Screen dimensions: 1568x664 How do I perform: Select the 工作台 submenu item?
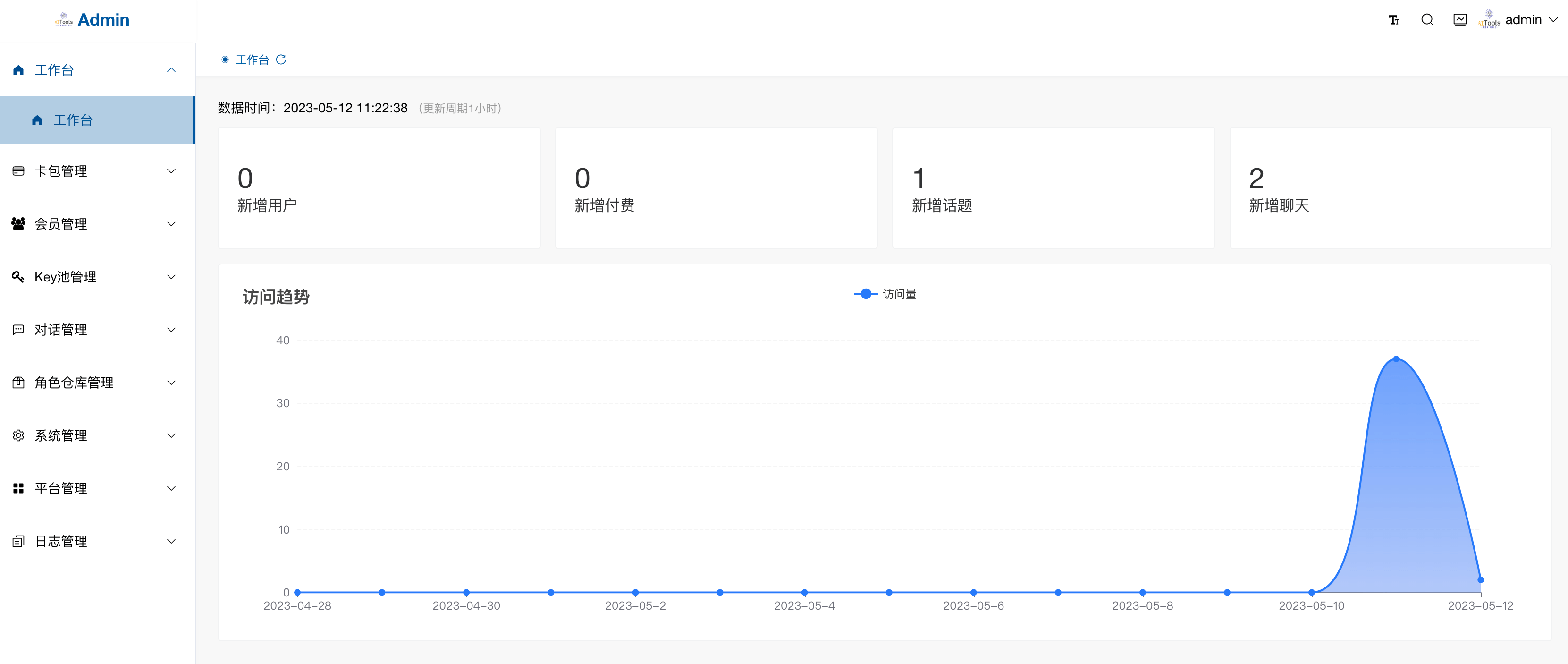[73, 120]
